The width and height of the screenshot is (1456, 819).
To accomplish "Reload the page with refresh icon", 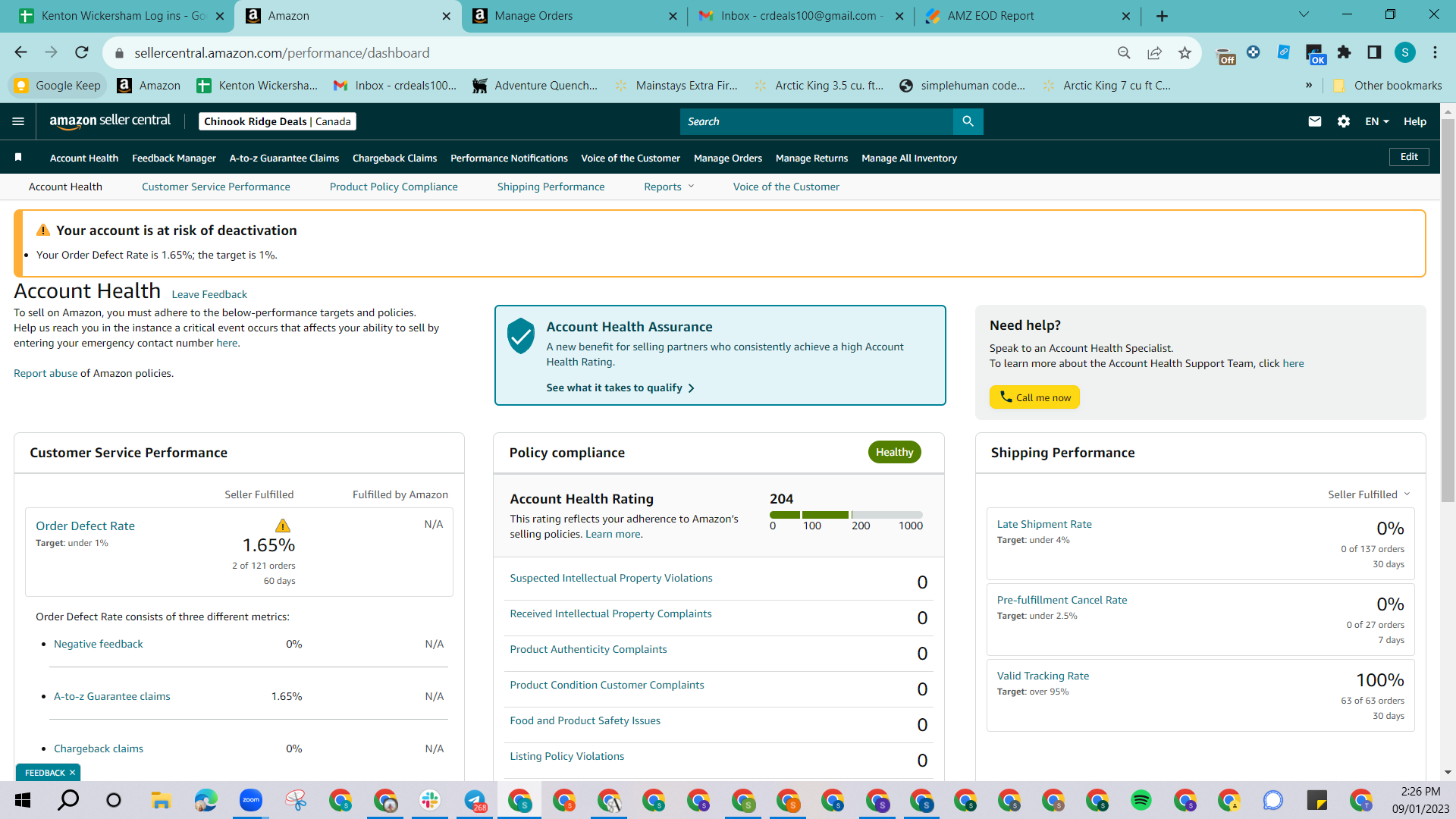I will pos(82,52).
